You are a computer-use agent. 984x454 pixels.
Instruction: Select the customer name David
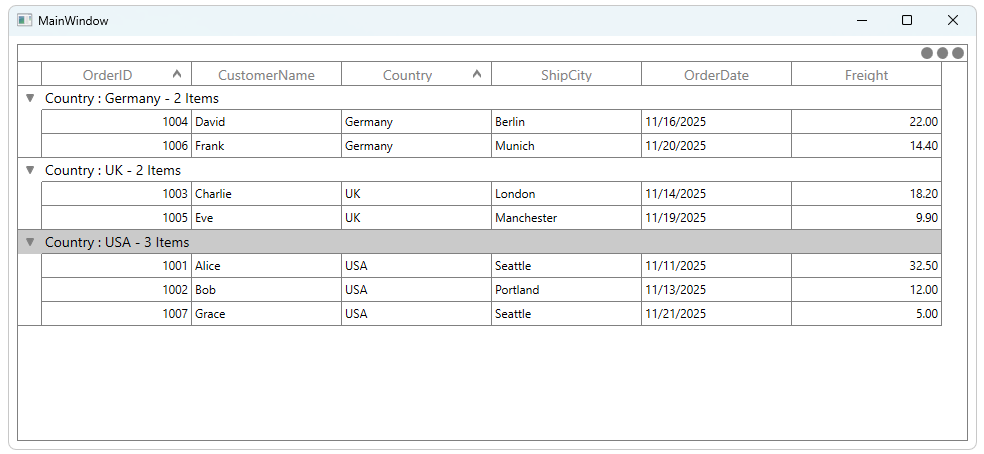coord(267,122)
